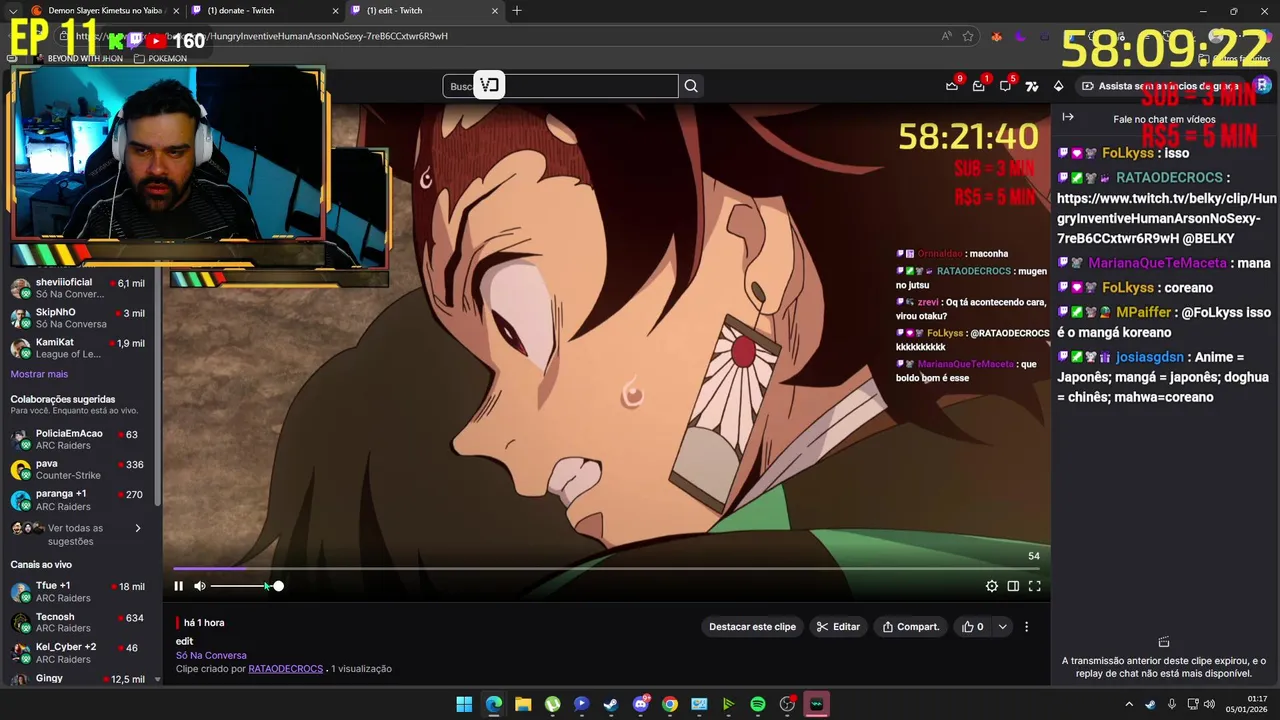
Task: Open Prime loot crown icon
Action: tap(952, 86)
